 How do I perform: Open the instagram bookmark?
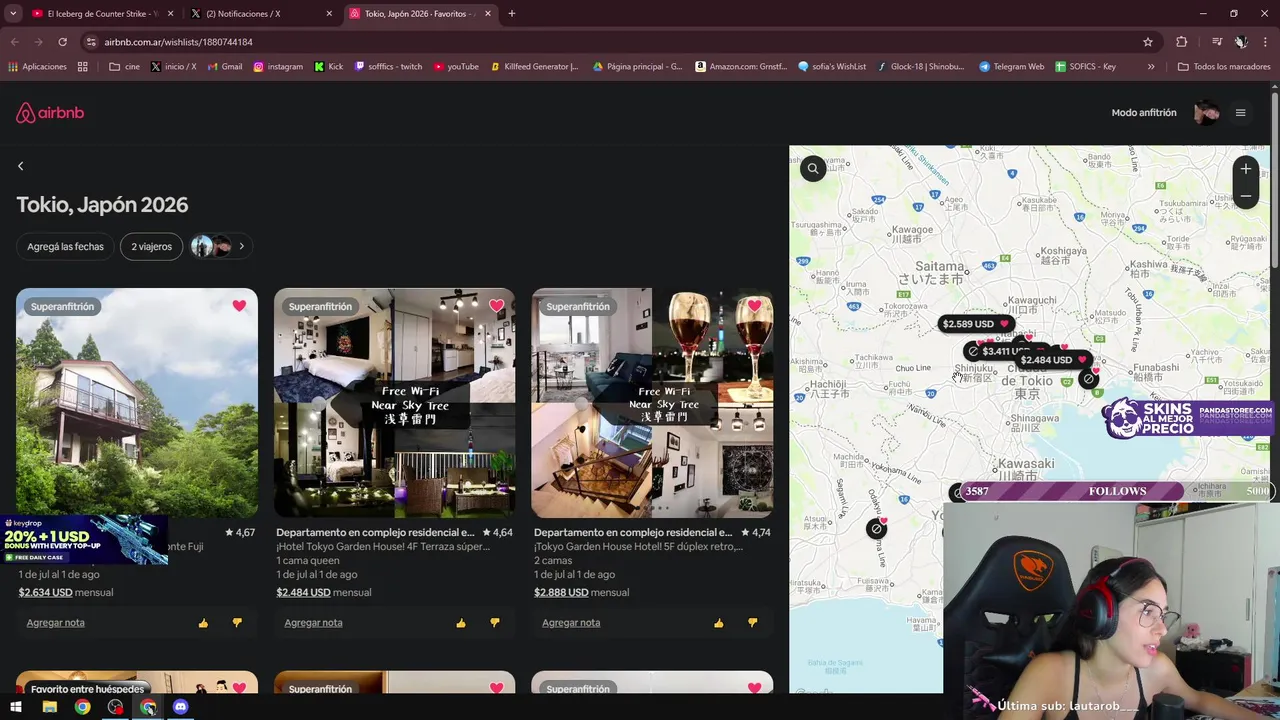[278, 67]
